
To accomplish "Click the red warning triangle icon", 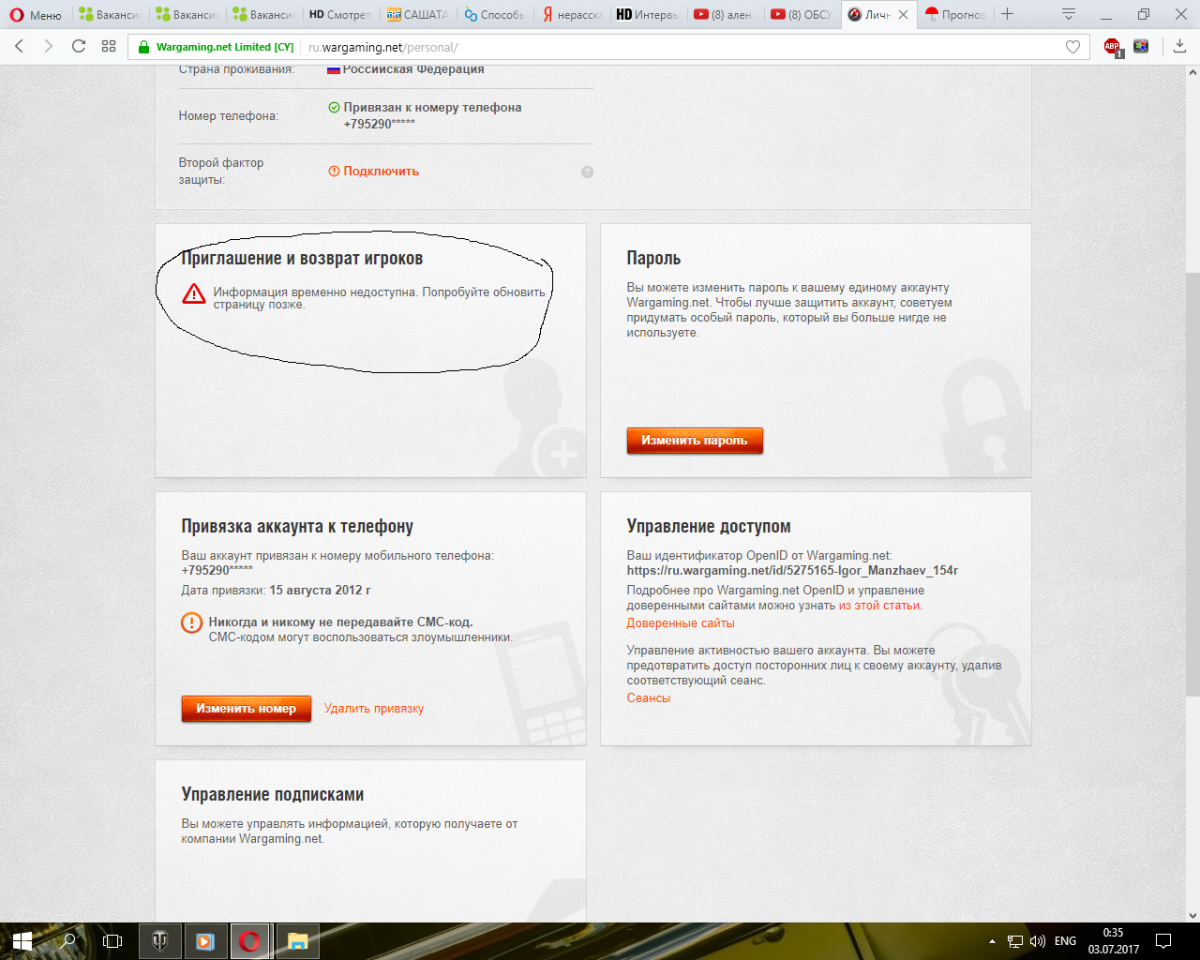I will (x=193, y=293).
